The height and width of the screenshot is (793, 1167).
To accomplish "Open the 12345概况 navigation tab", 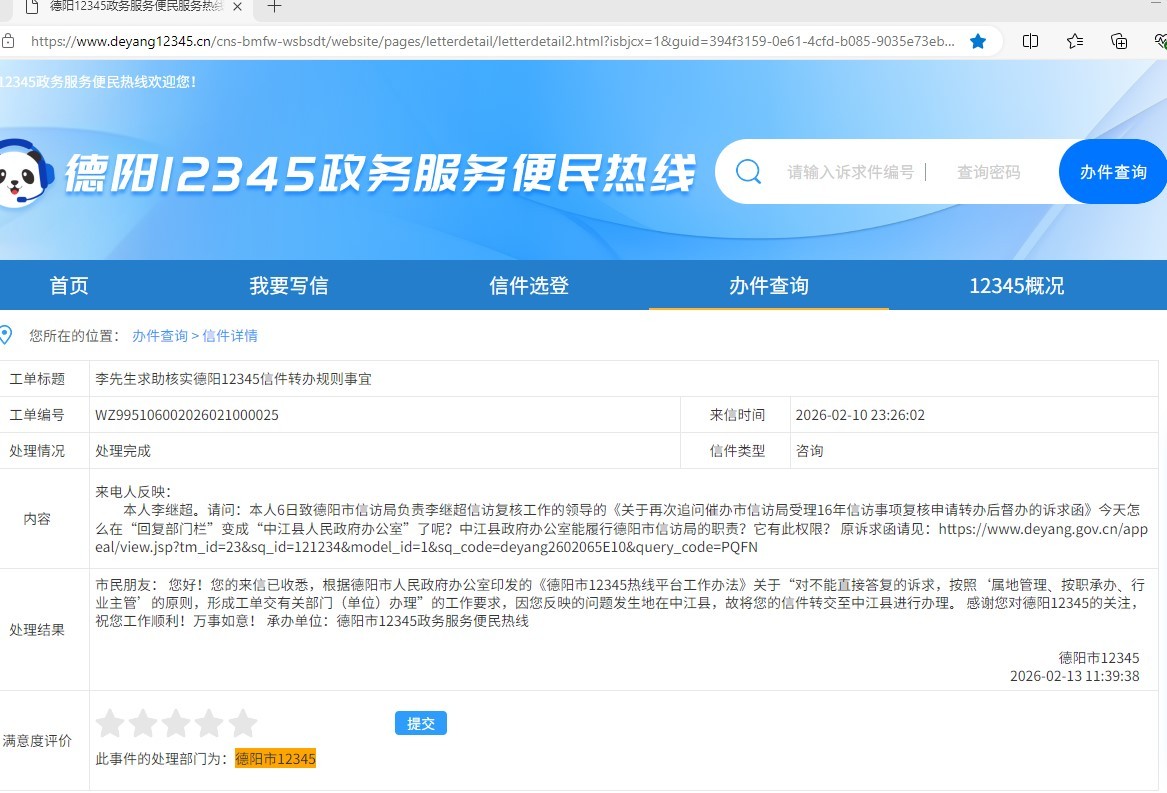I will (1016, 286).
